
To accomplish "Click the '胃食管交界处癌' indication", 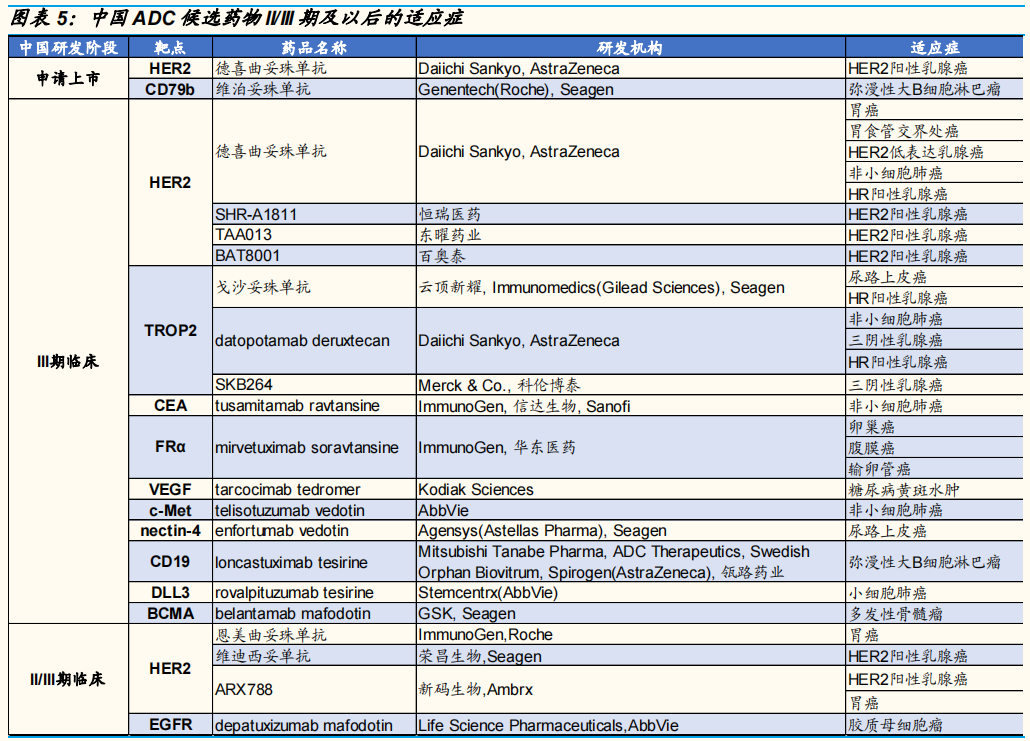I will [903, 131].
